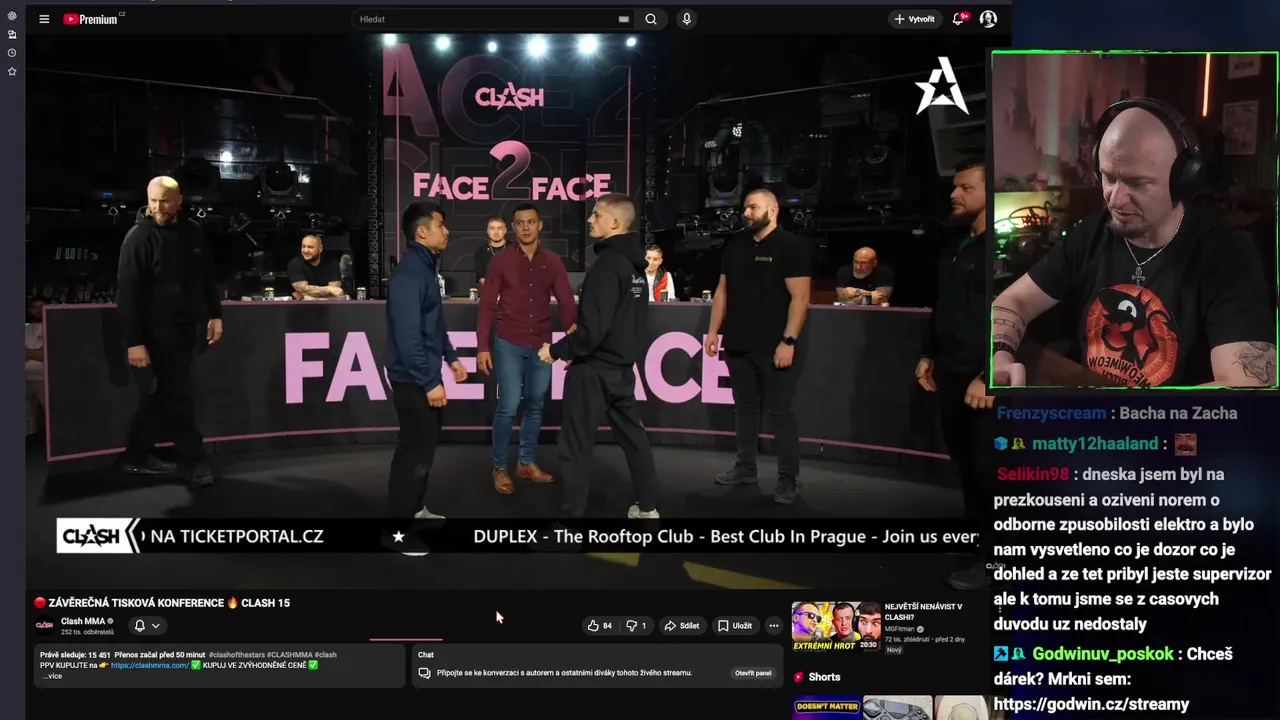Open the godwin.cz/streamy link in stream chat

(1092, 704)
